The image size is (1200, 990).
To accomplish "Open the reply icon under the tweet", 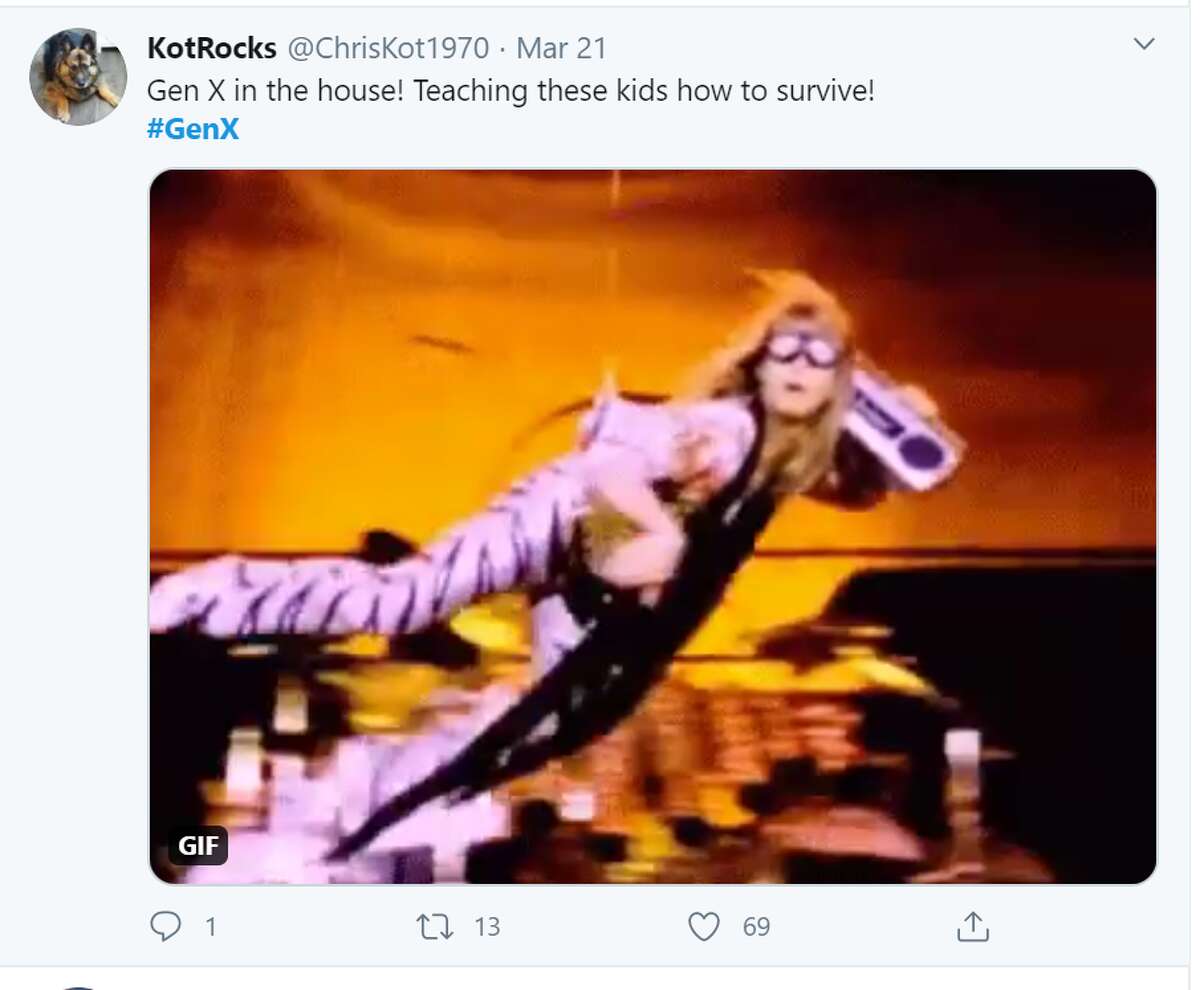I will coord(164,927).
